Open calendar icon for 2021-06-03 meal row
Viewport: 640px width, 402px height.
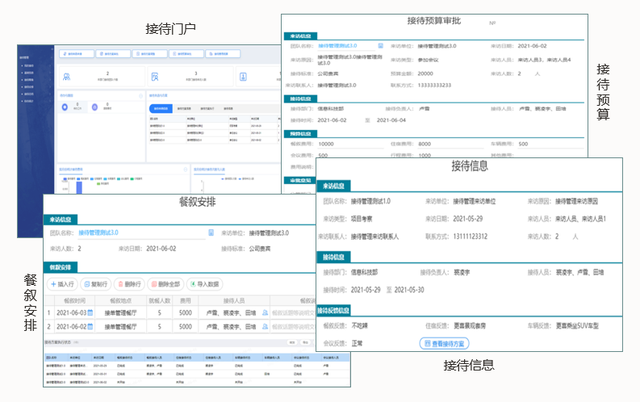pyautogui.click(x=89, y=313)
